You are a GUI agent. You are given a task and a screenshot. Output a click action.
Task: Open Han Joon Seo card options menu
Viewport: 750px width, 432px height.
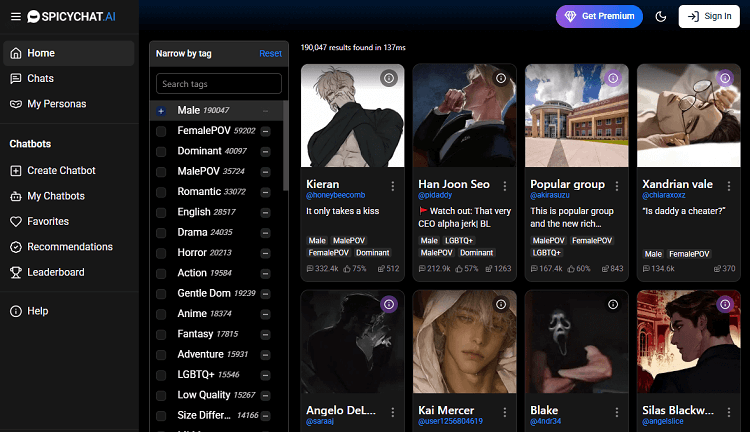(505, 186)
